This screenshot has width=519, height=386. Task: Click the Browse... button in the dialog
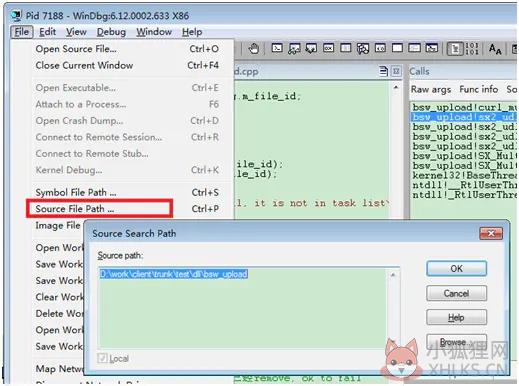456,342
